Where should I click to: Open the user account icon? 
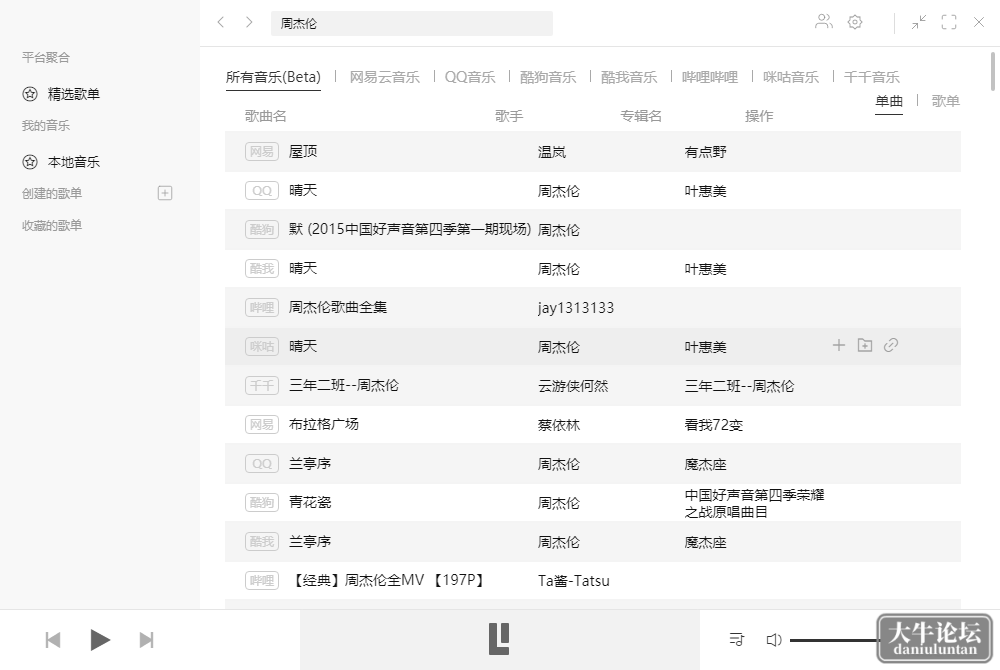point(824,22)
